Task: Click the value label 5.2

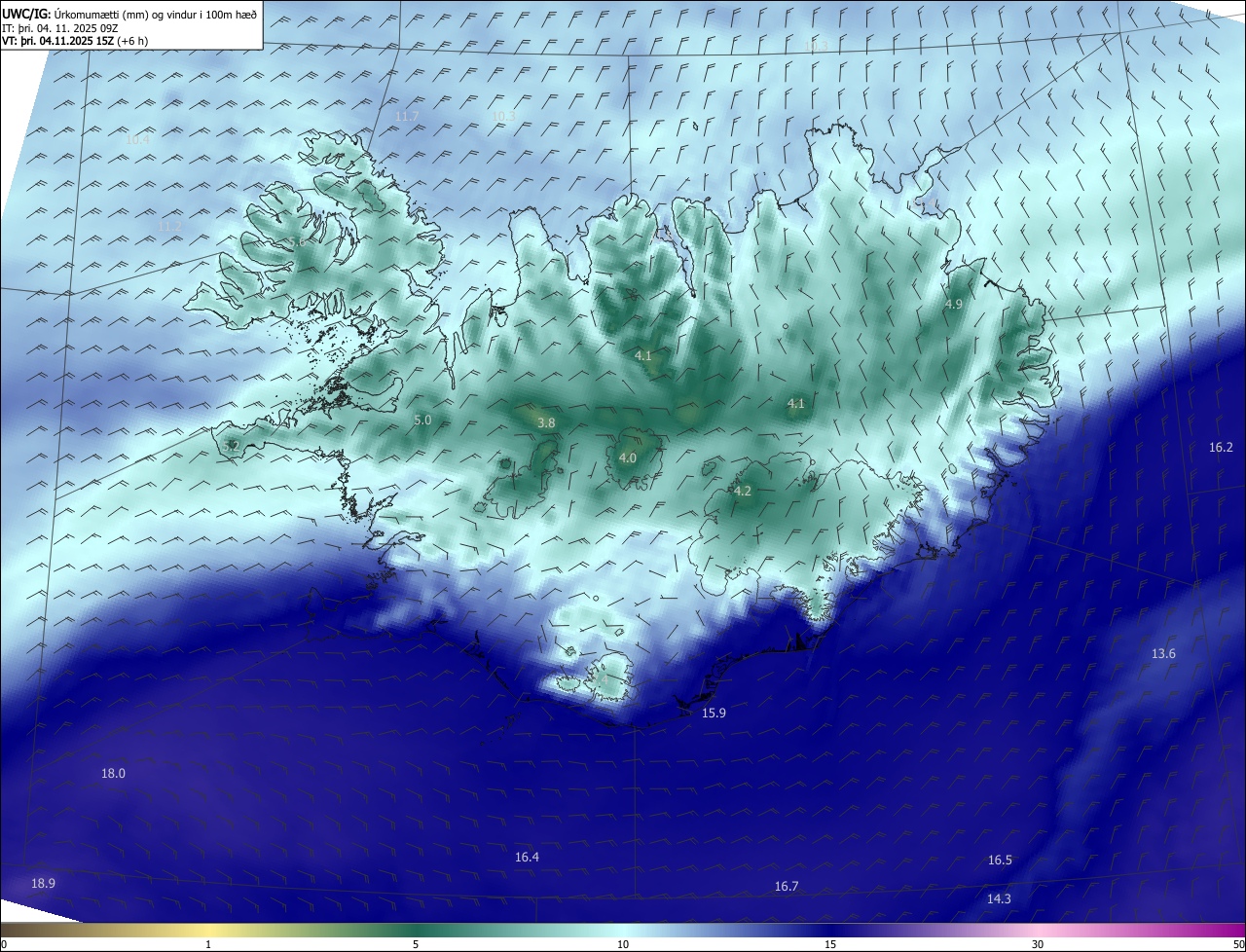Action: pos(231,446)
